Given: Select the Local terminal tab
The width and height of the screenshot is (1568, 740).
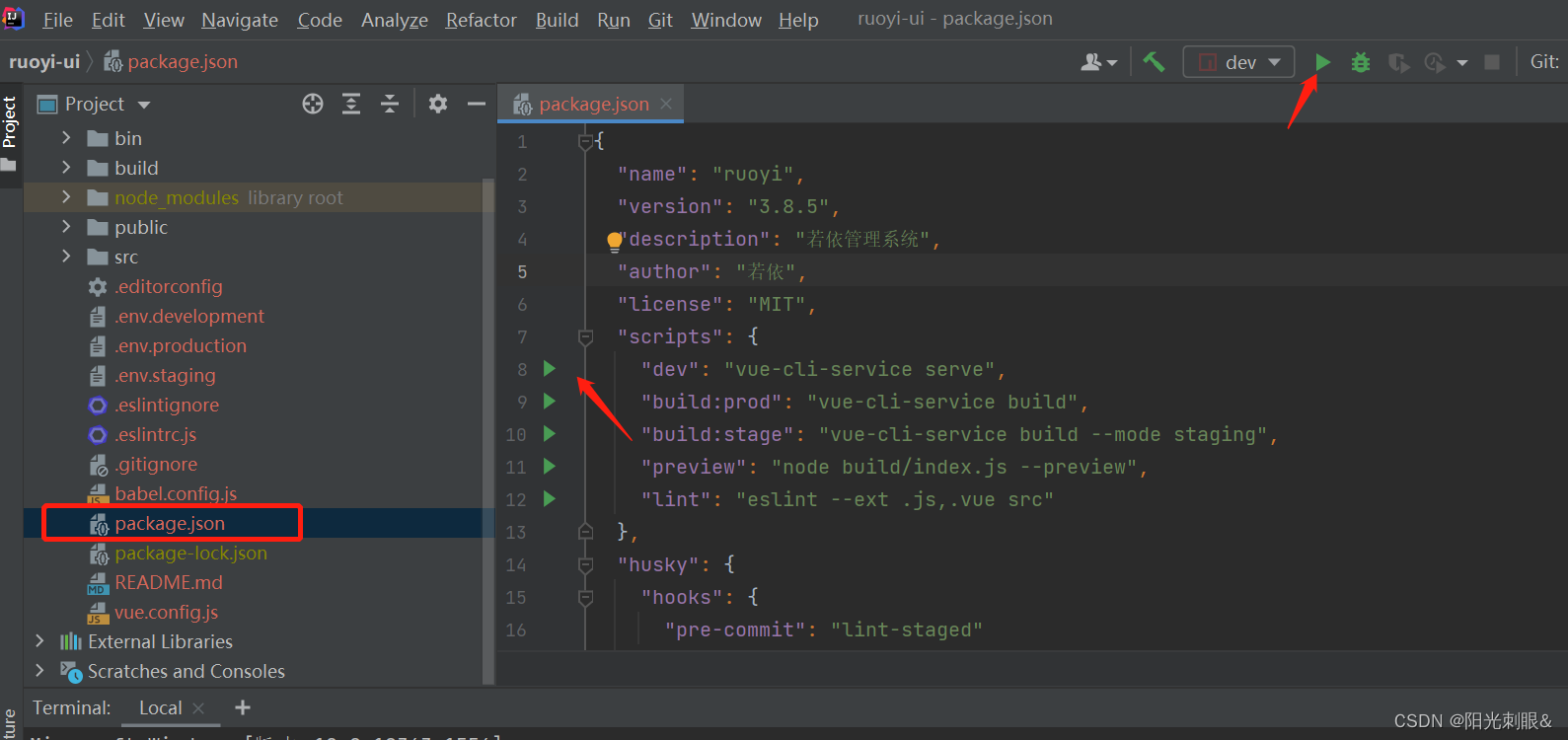Looking at the screenshot, I should (x=160, y=707).
